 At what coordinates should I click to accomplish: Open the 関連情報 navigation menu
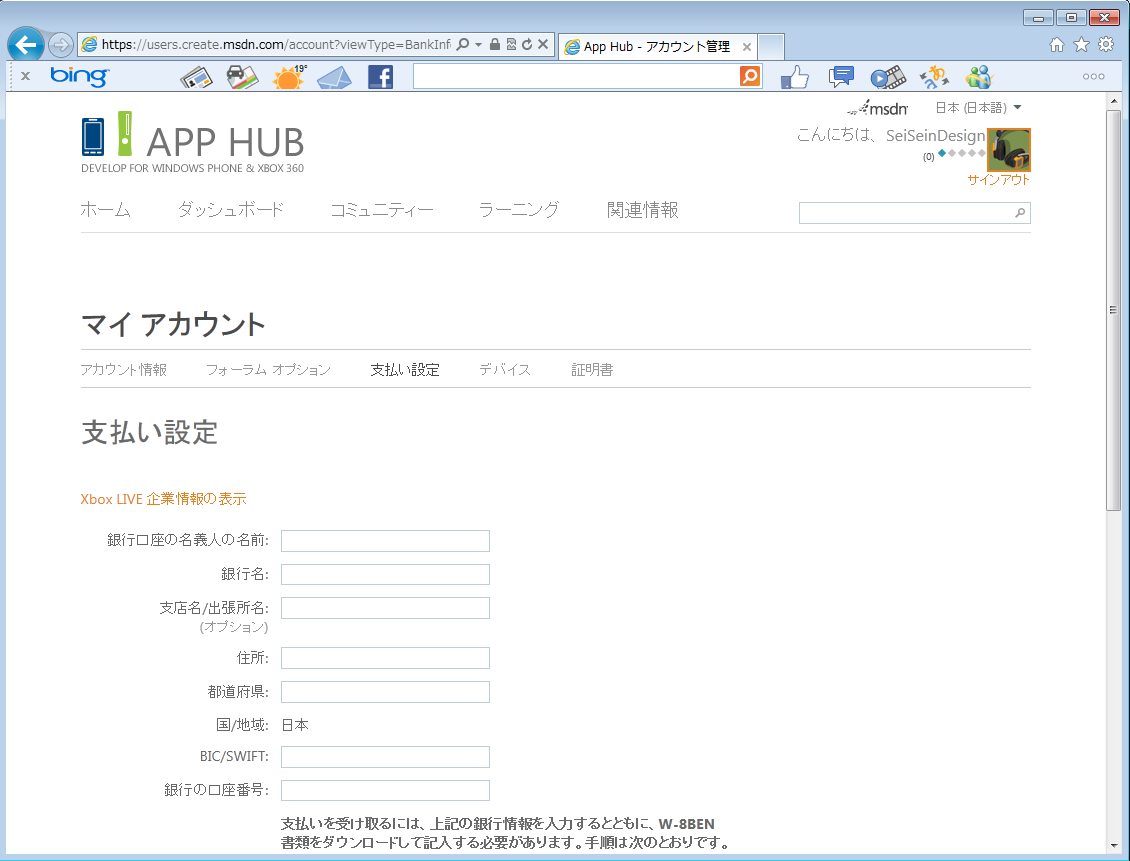[643, 210]
